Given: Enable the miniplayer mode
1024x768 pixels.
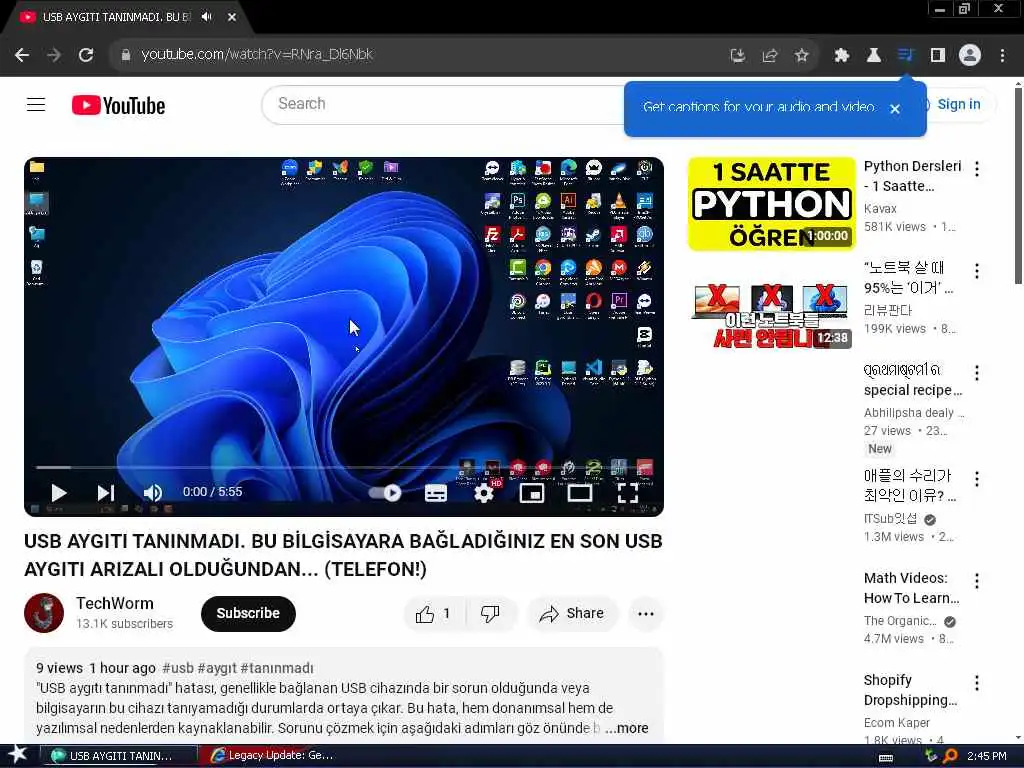Looking at the screenshot, I should [x=532, y=493].
